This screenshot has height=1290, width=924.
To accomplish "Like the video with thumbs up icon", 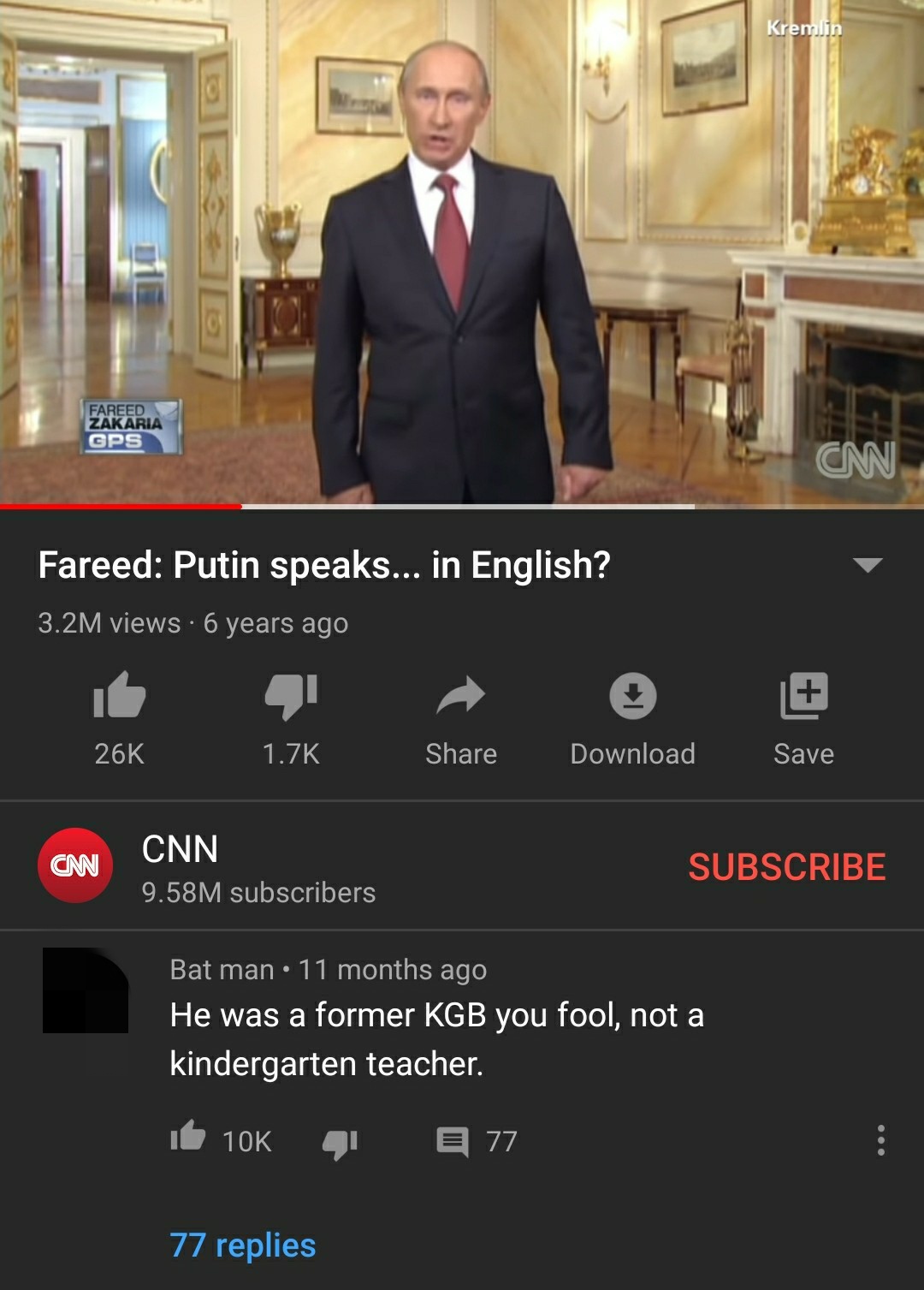I will pyautogui.click(x=119, y=694).
